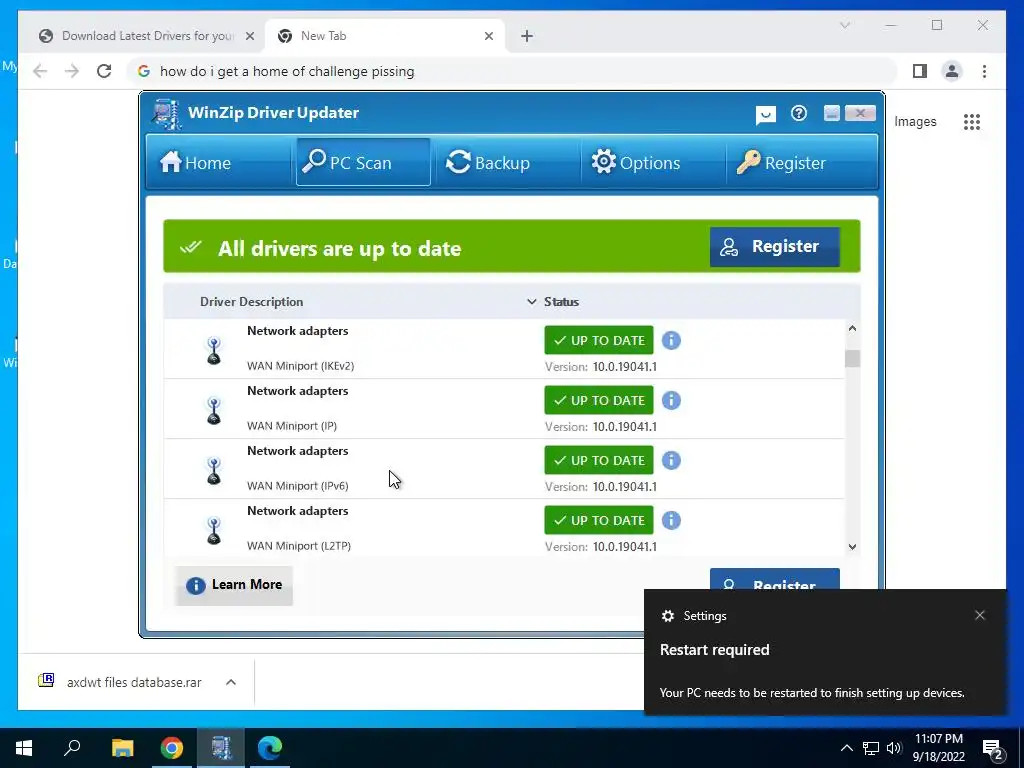Open network status tray icon
This screenshot has width=1024, height=768.
871,748
